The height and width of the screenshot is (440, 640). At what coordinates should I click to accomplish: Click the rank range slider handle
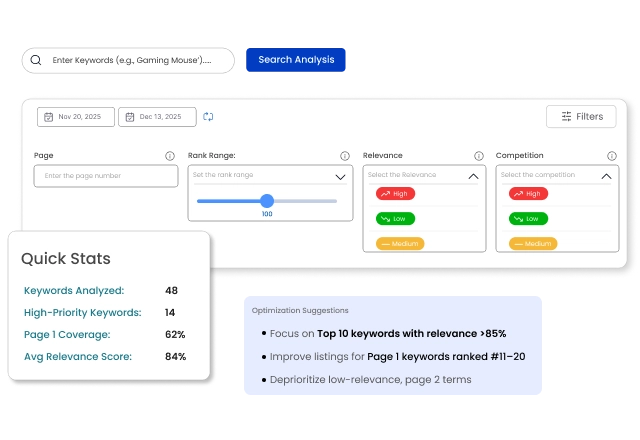(x=267, y=201)
